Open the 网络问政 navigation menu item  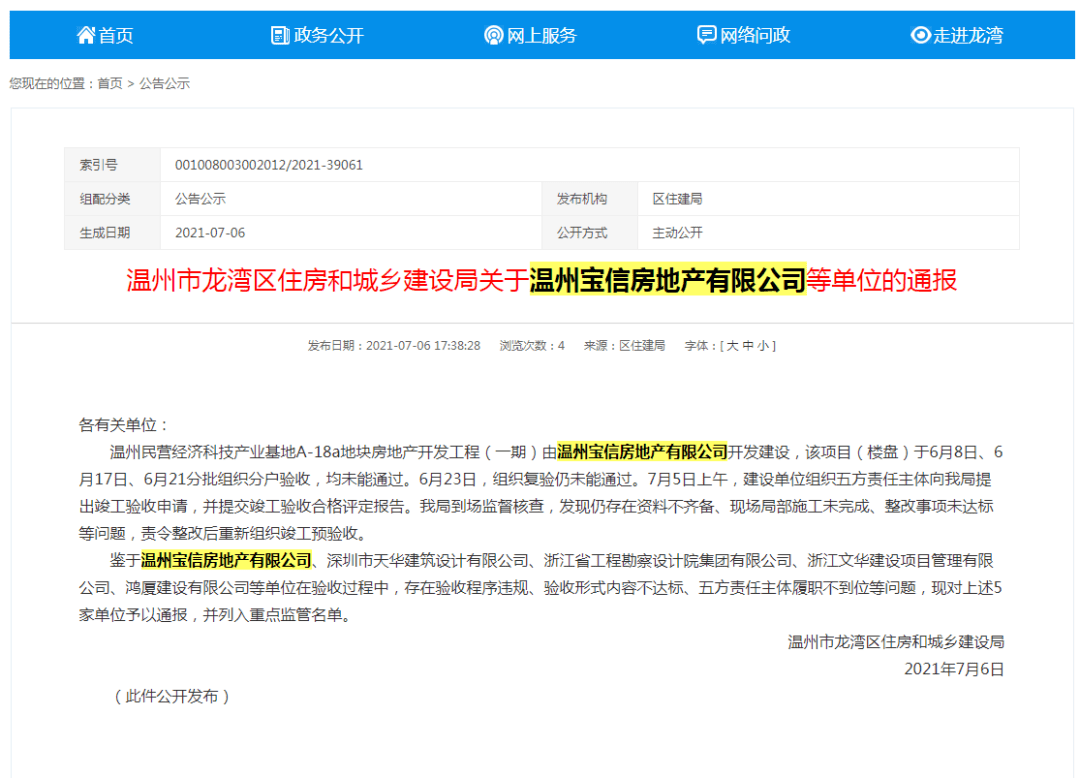744,35
